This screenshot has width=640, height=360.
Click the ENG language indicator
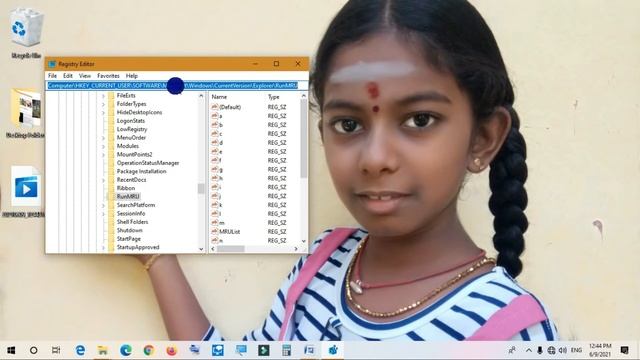(576, 350)
